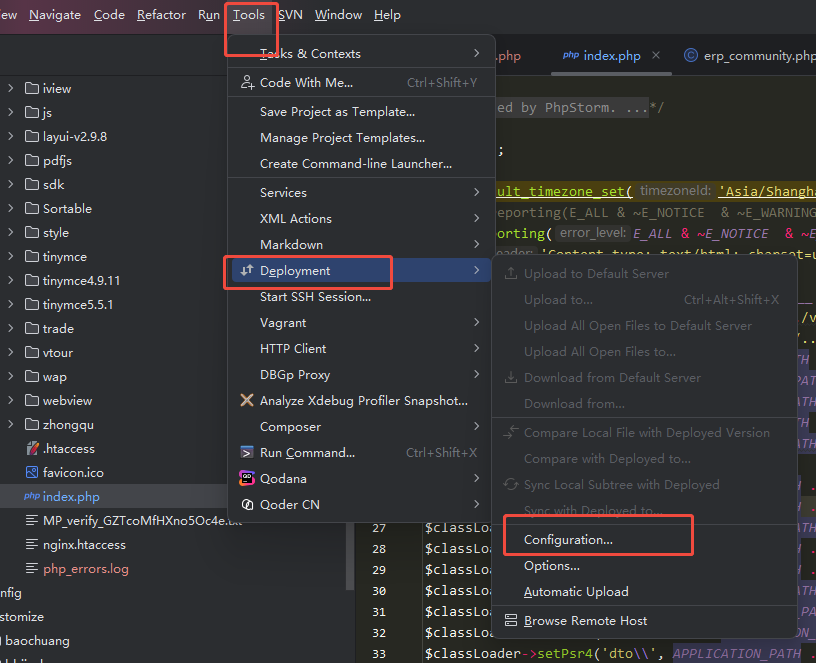Close the index.php editor tab

point(656,55)
